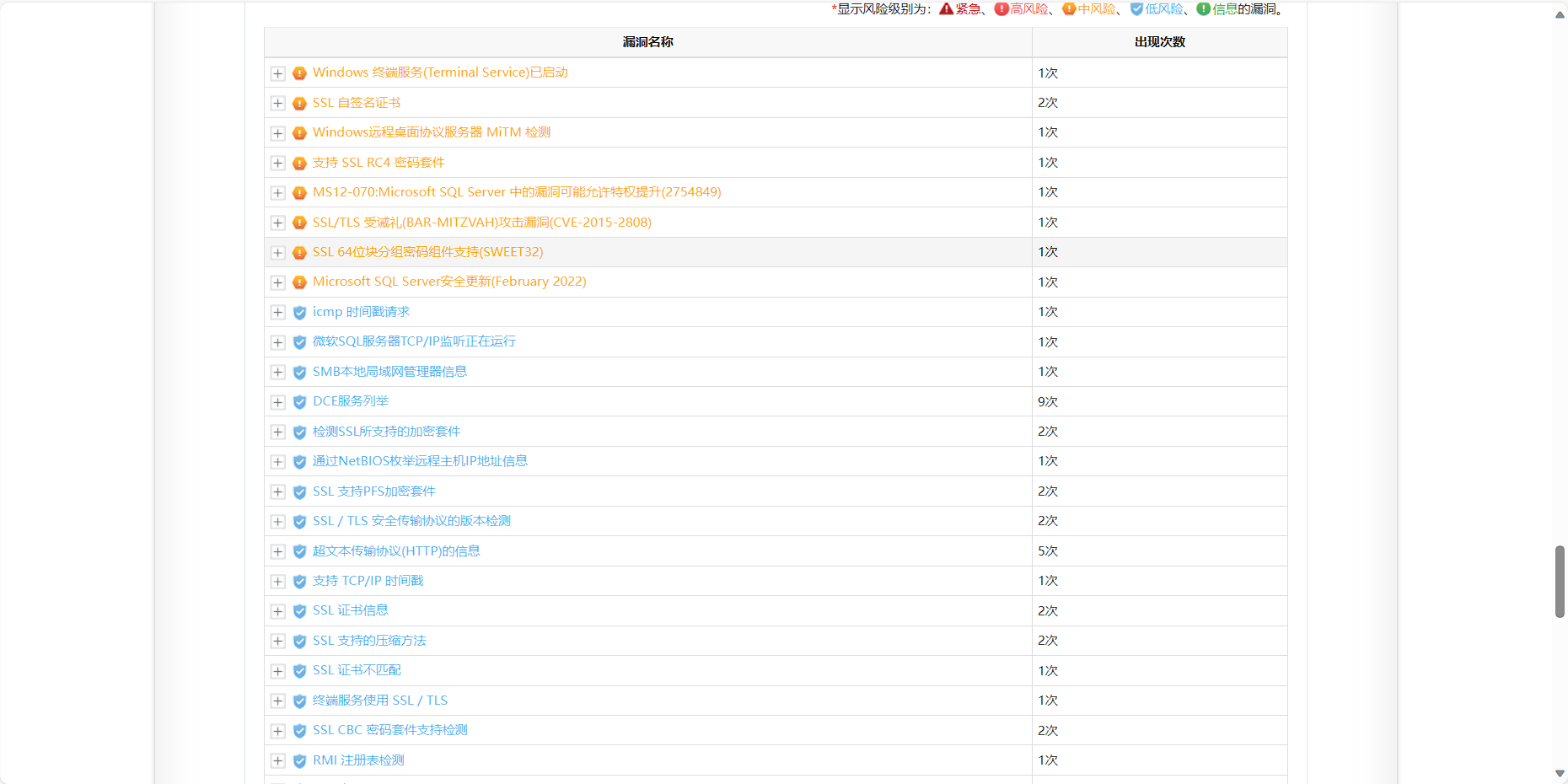Open the 支持 SSL RC4 密码套件 vulnerability link
1568x784 pixels.
point(379,163)
